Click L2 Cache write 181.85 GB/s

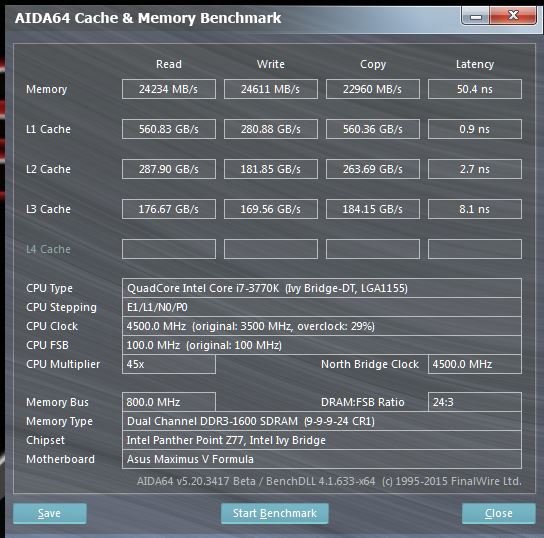pos(271,169)
